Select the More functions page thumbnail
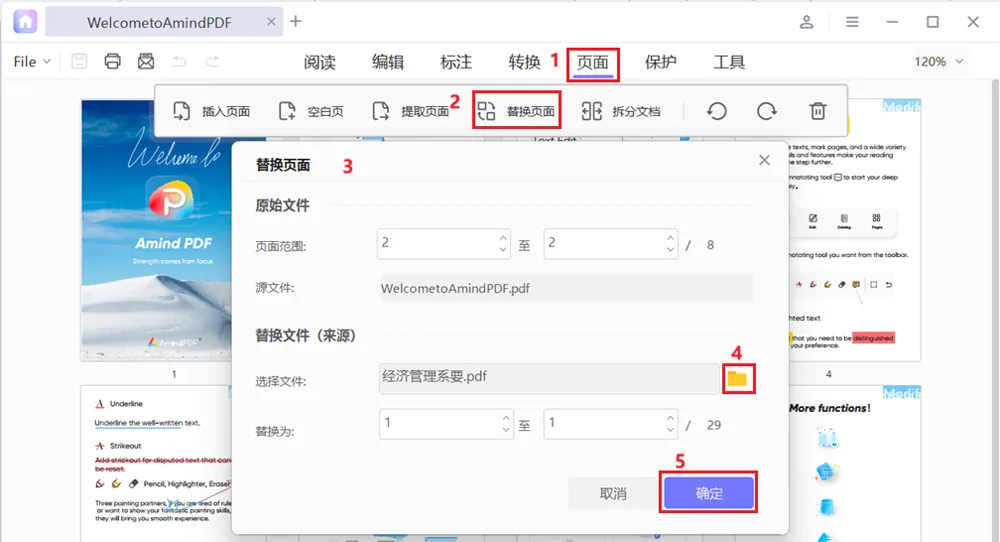This screenshot has height=542, width=1000. (855, 464)
